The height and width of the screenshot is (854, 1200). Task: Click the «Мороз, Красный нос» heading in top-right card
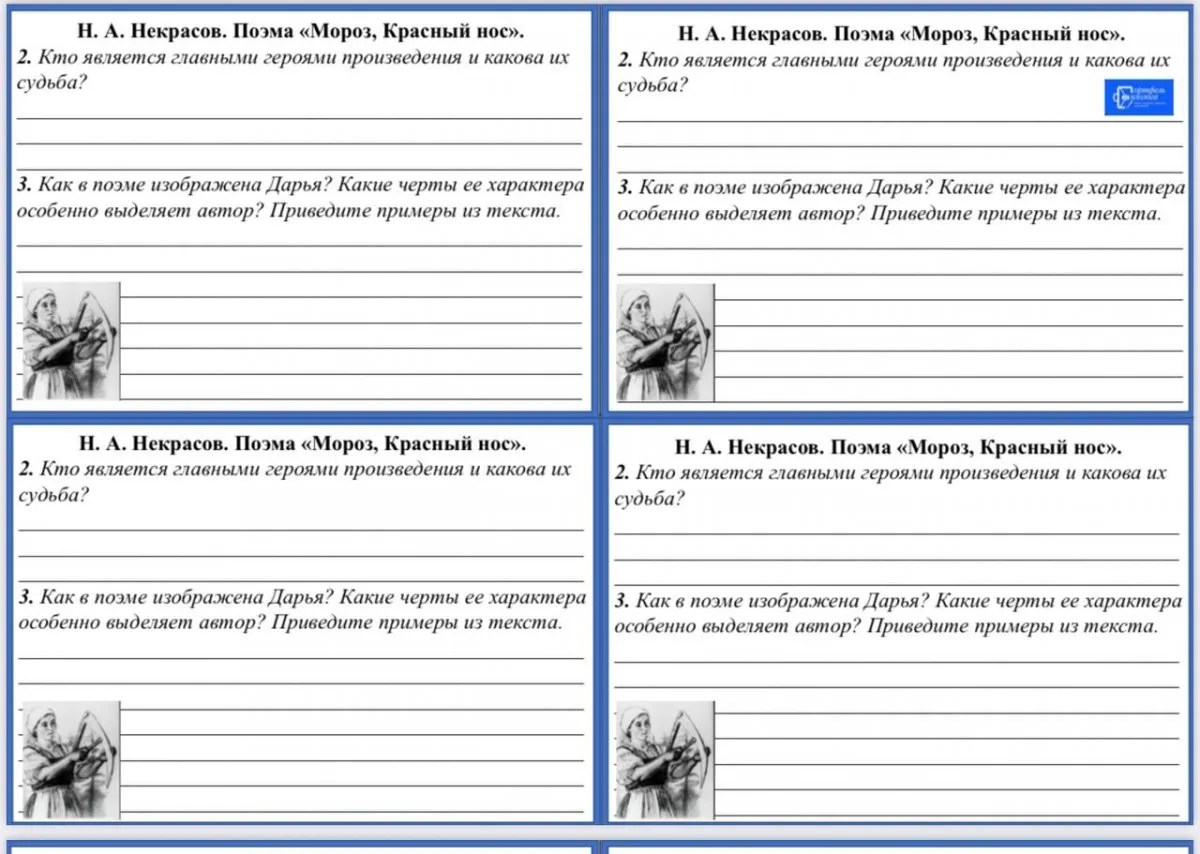(x=899, y=33)
